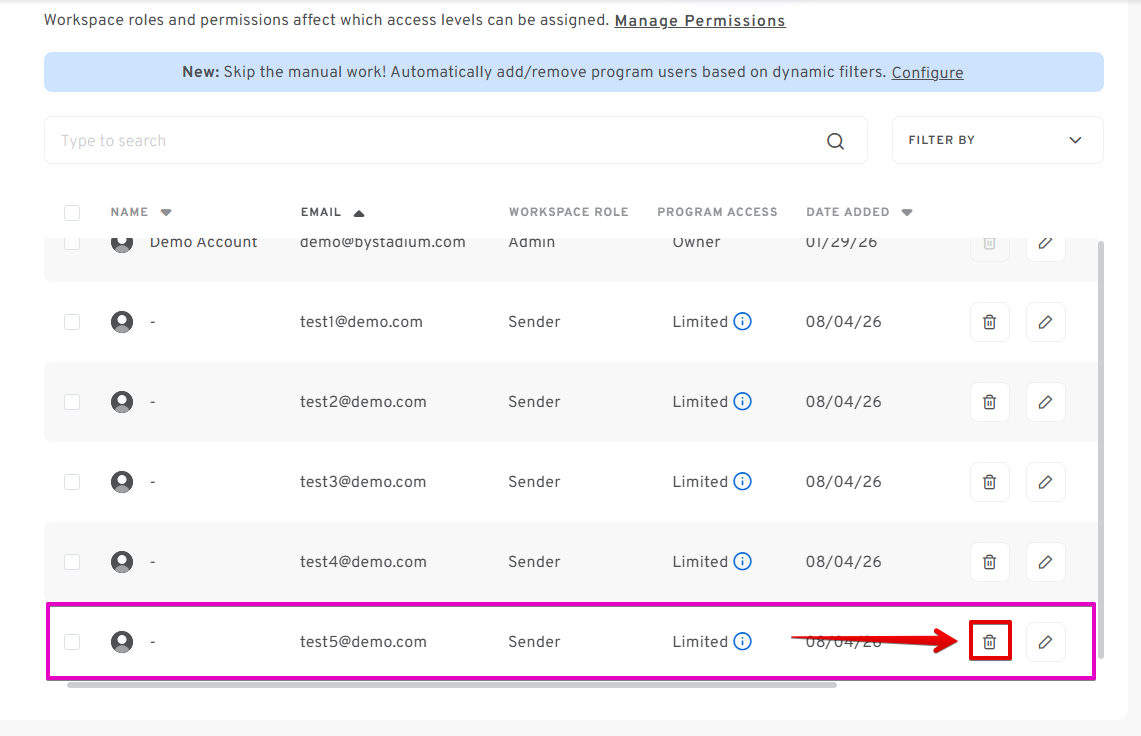The width and height of the screenshot is (1141, 736).
Task: Edit the test2@demo.com user with pencil icon
Action: pyautogui.click(x=1046, y=402)
